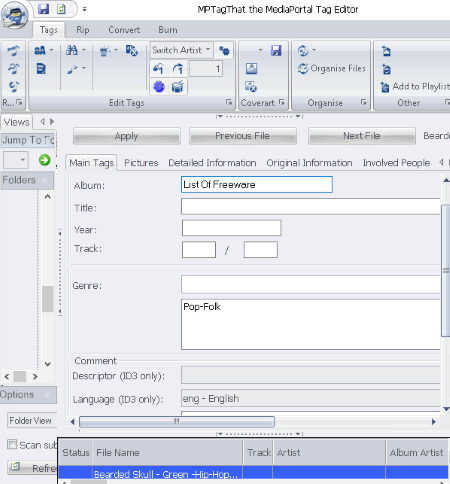Click into the Year field
Image resolution: width=450 pixels, height=484 pixels.
(231, 228)
